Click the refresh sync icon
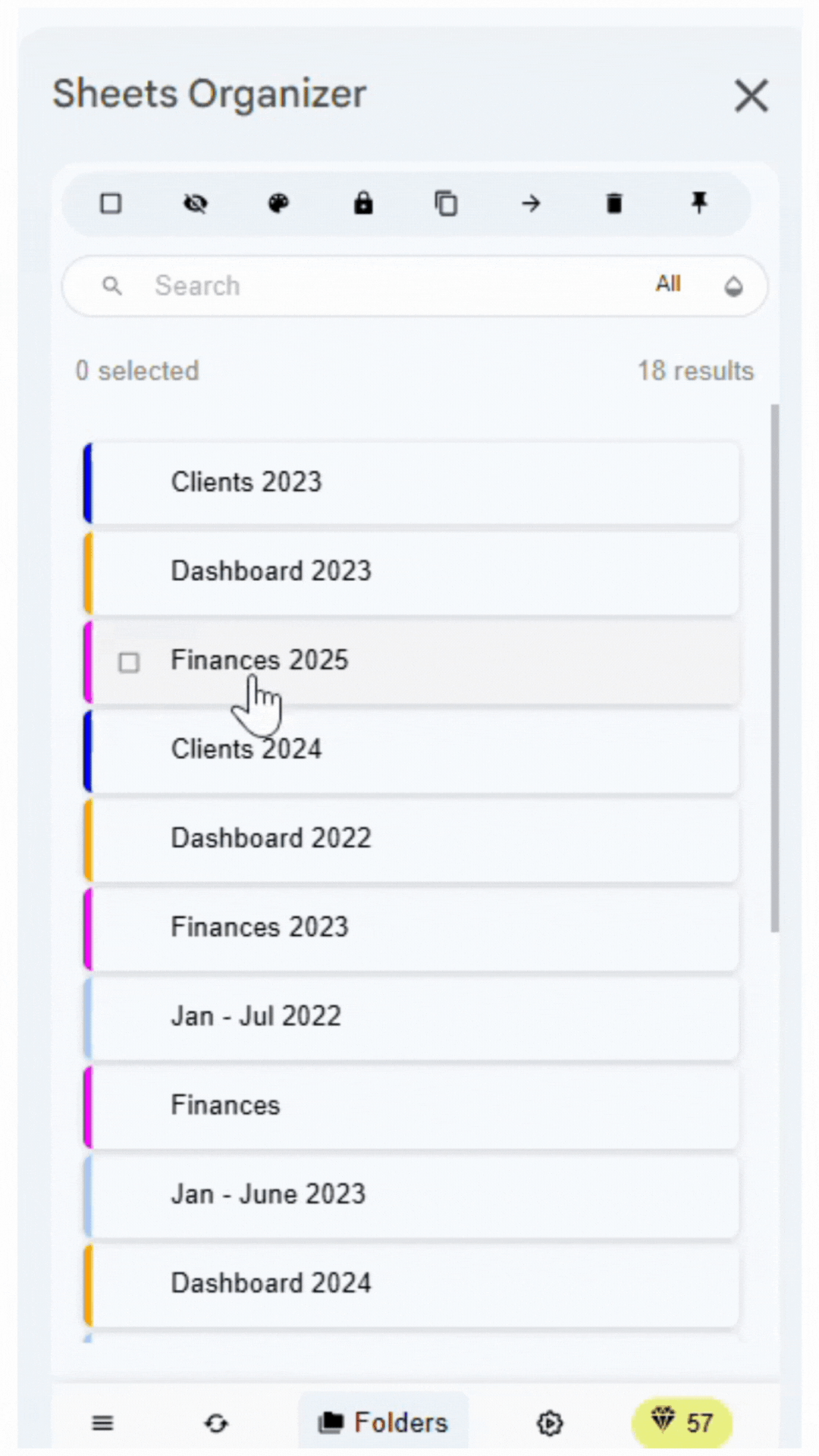 click(x=216, y=1423)
